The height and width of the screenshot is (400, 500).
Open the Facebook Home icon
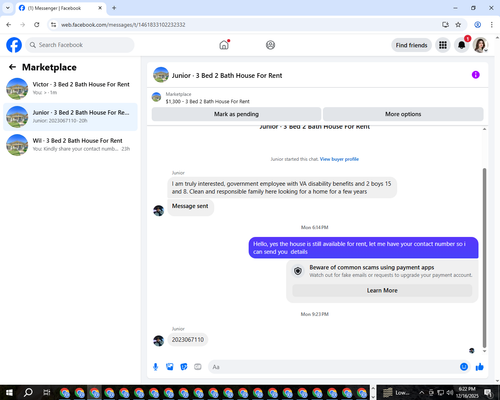pyautogui.click(x=224, y=45)
